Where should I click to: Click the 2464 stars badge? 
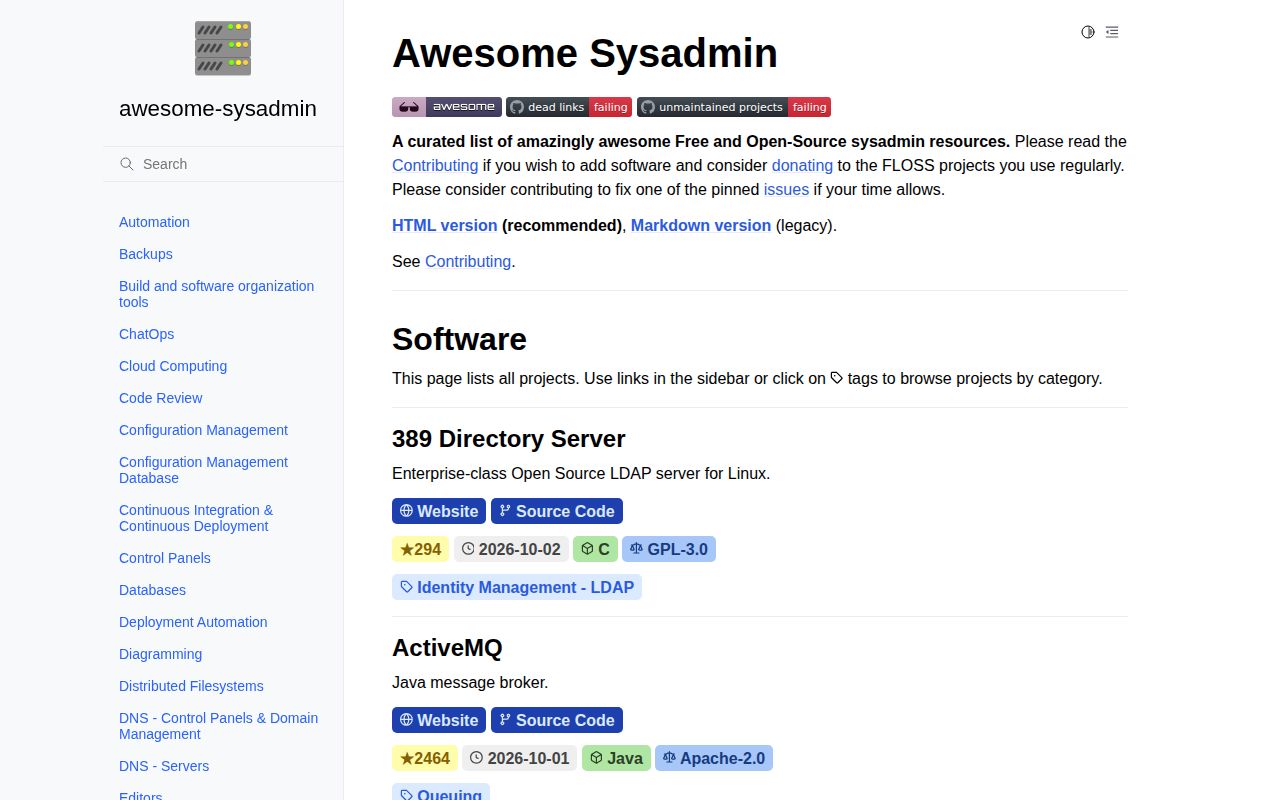click(425, 758)
